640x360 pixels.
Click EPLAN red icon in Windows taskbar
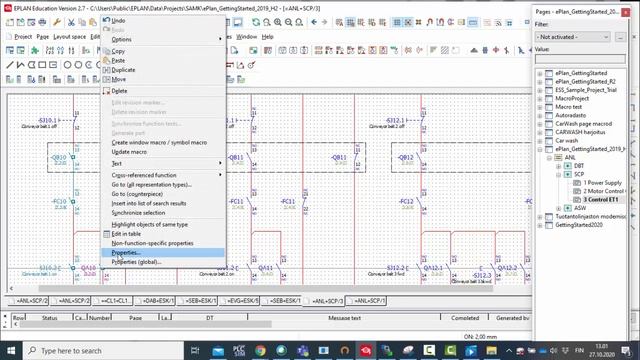[x=366, y=351]
